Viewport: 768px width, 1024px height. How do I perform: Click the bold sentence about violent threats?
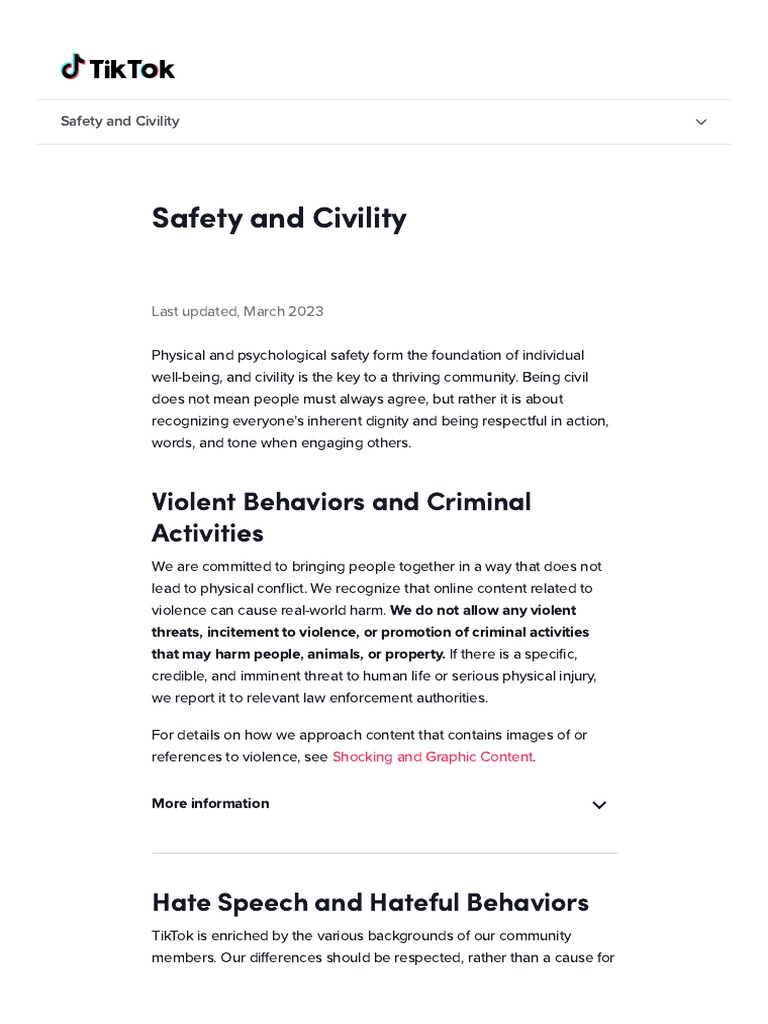pos(370,632)
